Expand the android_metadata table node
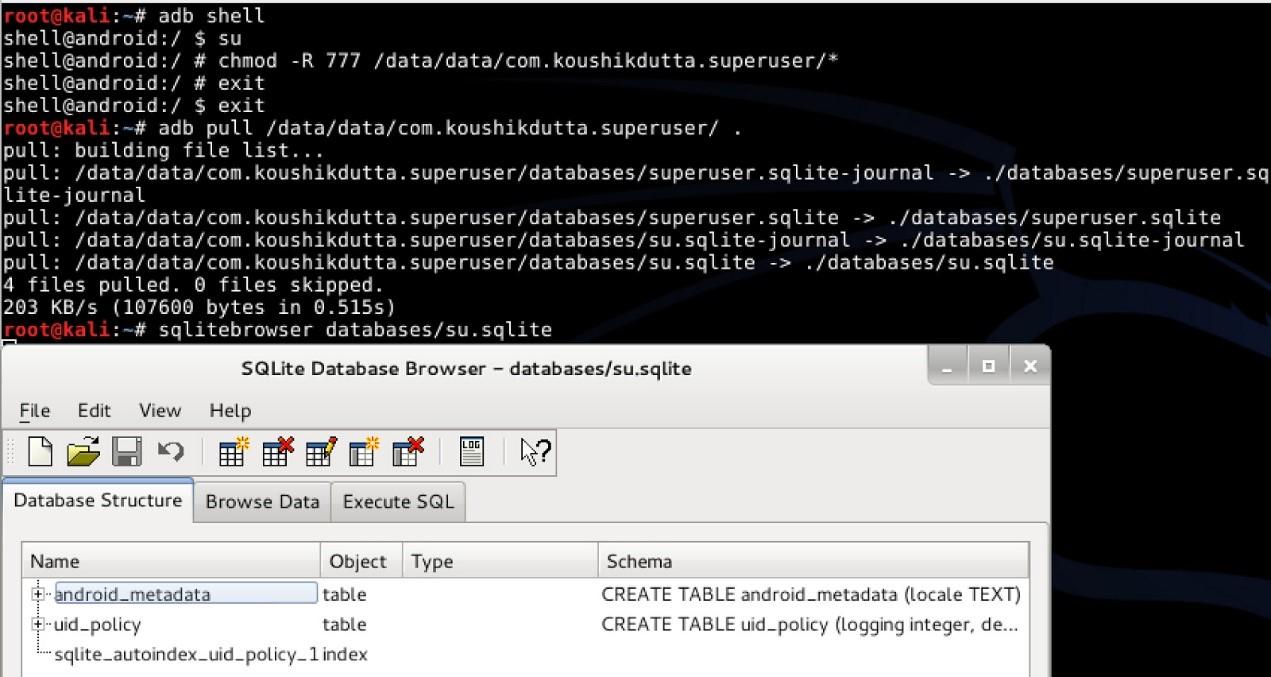The width and height of the screenshot is (1271, 677). point(39,594)
